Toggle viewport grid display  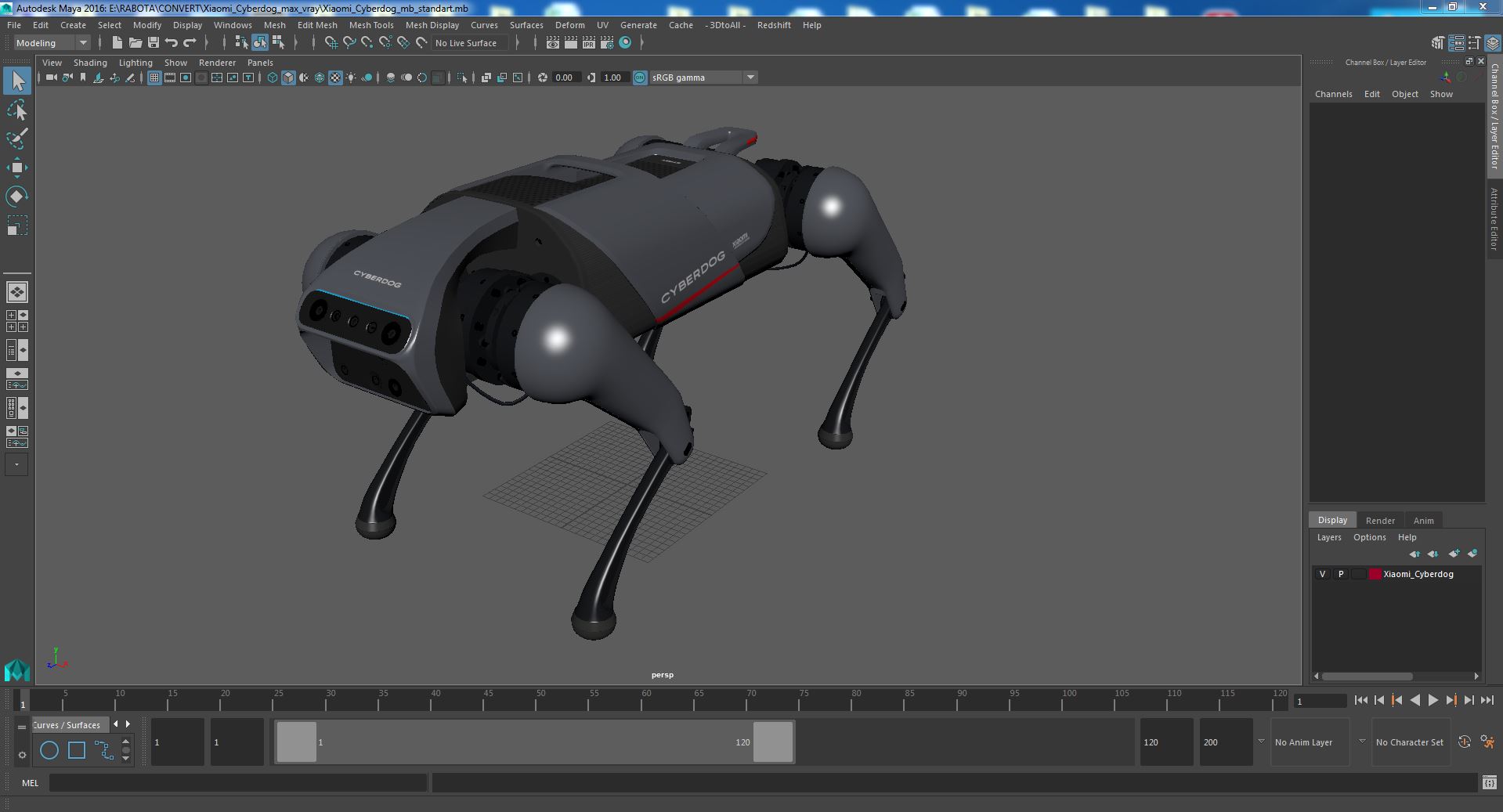click(154, 78)
